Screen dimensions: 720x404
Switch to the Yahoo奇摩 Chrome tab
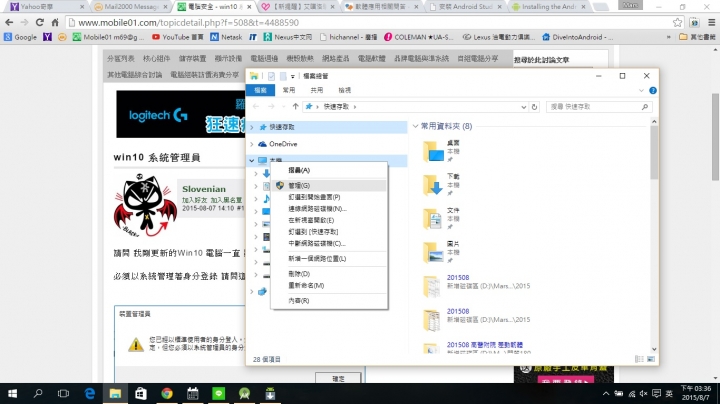click(x=46, y=6)
